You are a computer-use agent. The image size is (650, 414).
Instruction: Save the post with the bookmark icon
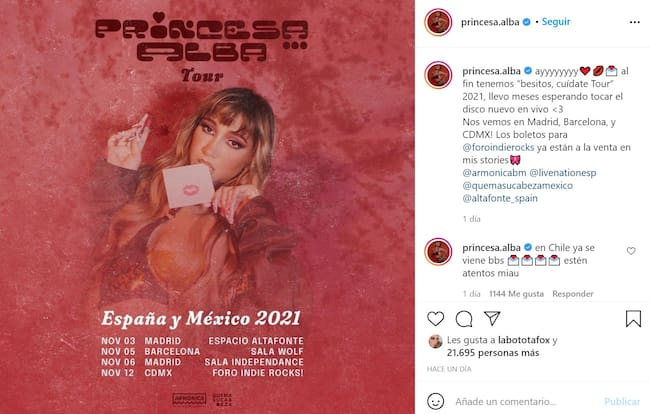click(x=633, y=319)
